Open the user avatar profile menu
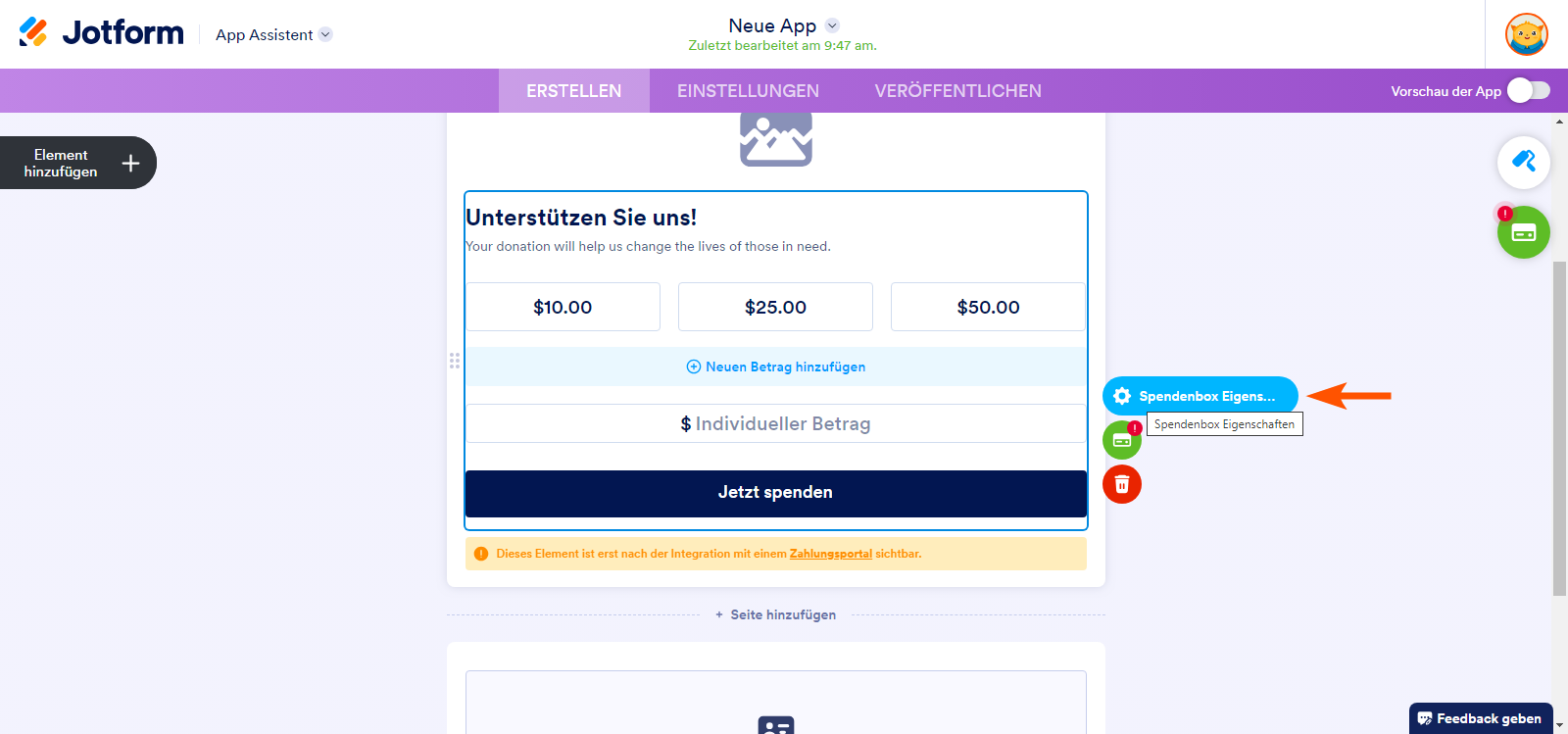This screenshot has height=734, width=1568. click(1526, 34)
